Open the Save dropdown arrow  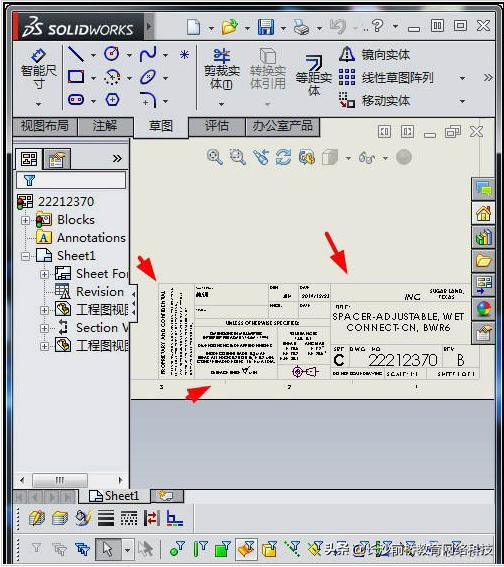pyautogui.click(x=283, y=28)
